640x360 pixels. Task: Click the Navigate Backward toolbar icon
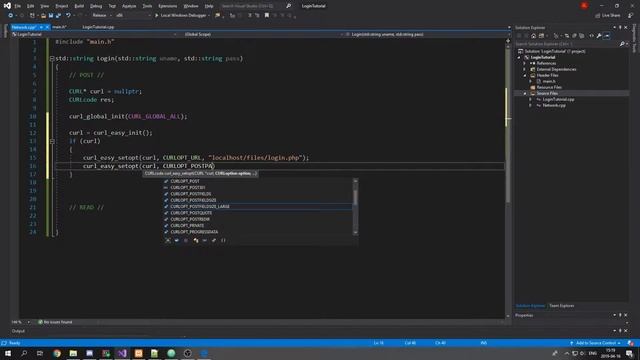click(x=10, y=16)
